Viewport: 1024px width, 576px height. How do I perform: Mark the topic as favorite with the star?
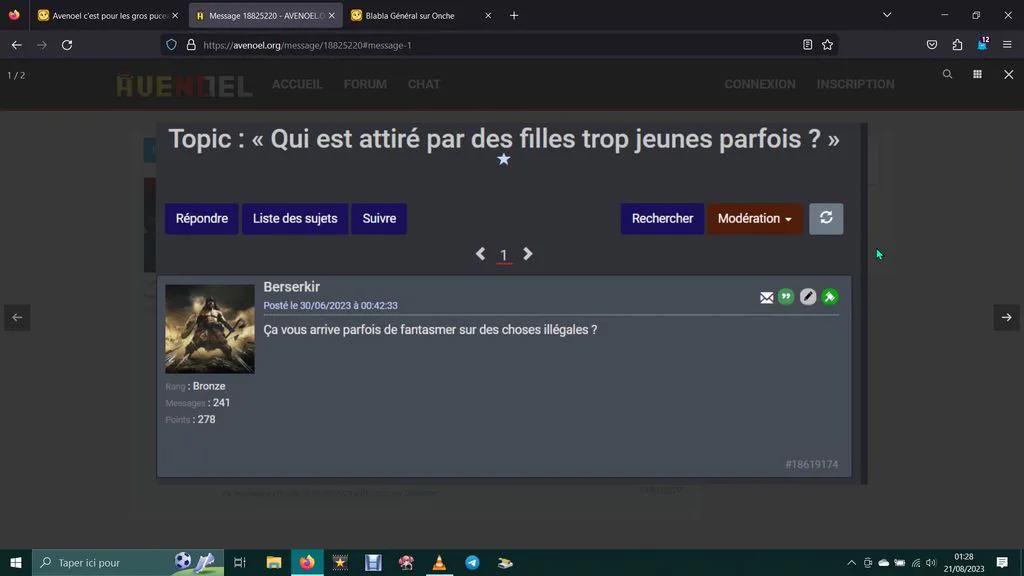click(x=504, y=159)
